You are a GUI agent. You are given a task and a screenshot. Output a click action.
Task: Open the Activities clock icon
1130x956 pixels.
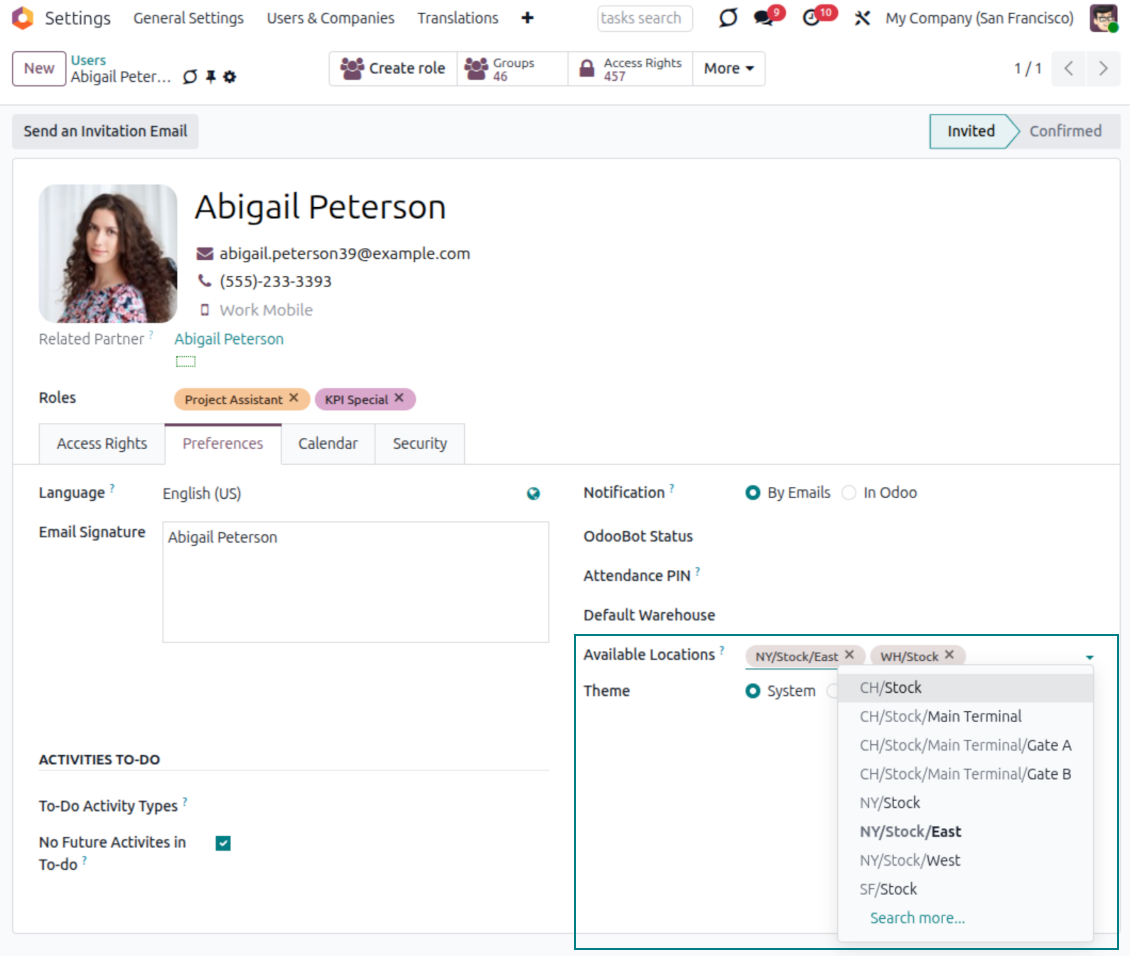[x=813, y=18]
